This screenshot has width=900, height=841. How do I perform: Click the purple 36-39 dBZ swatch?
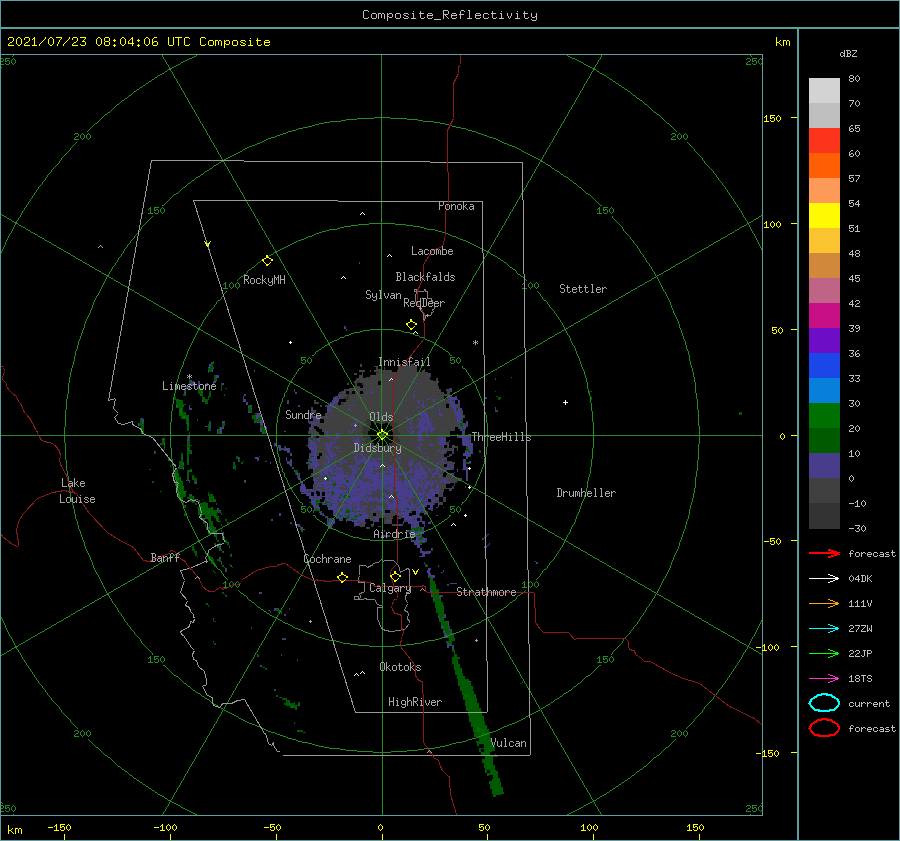click(824, 341)
